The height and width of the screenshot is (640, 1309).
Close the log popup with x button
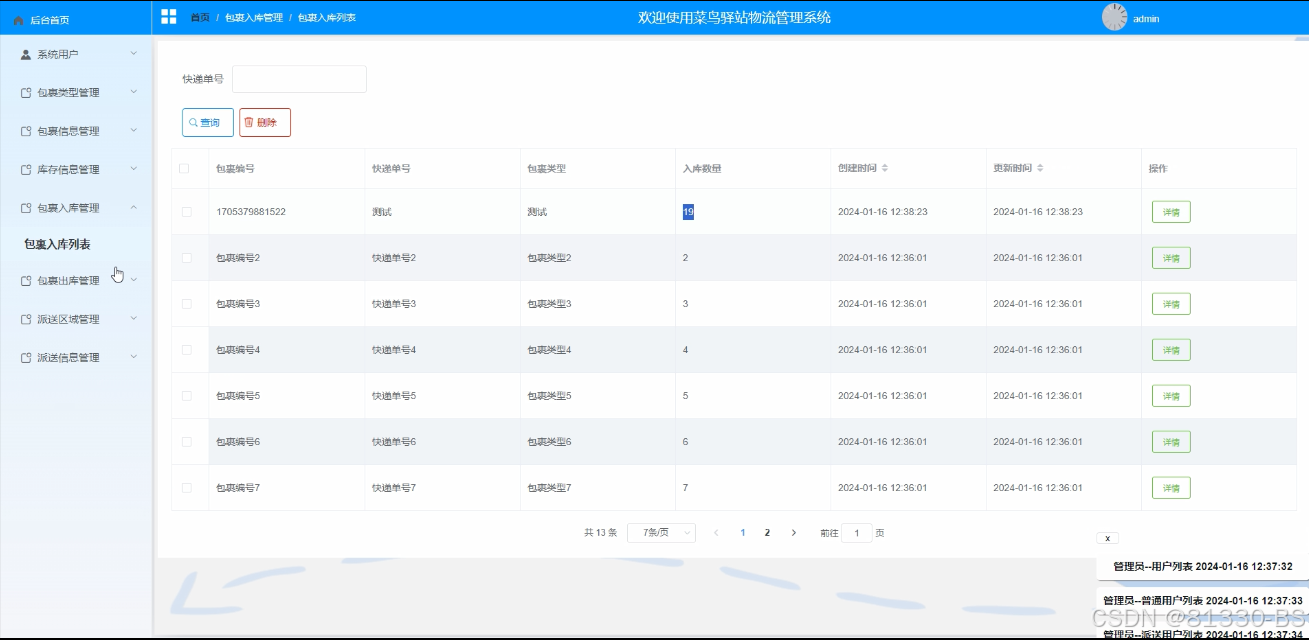coord(1107,538)
